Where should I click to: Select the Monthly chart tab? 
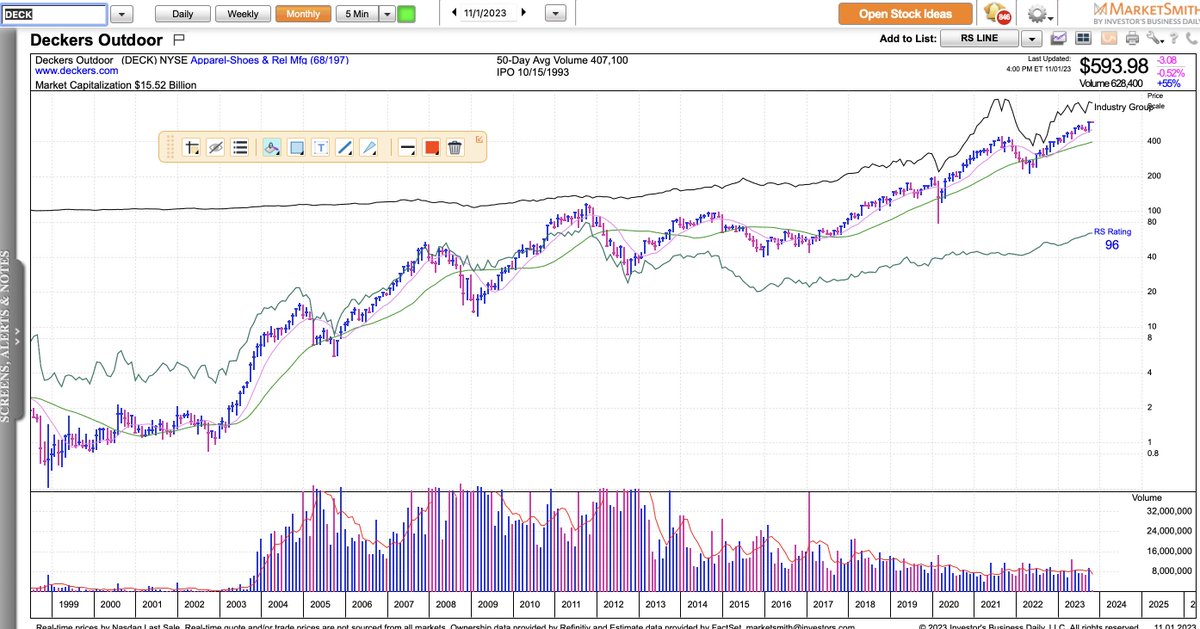302,14
